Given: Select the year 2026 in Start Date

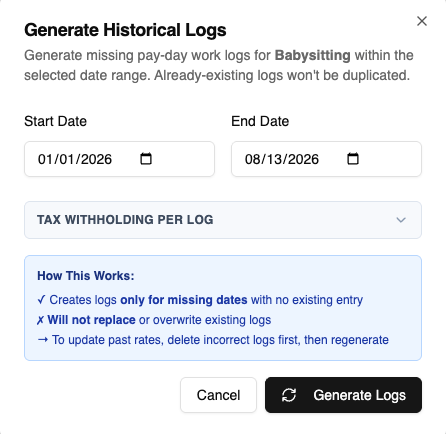Looking at the screenshot, I should (x=96, y=159).
